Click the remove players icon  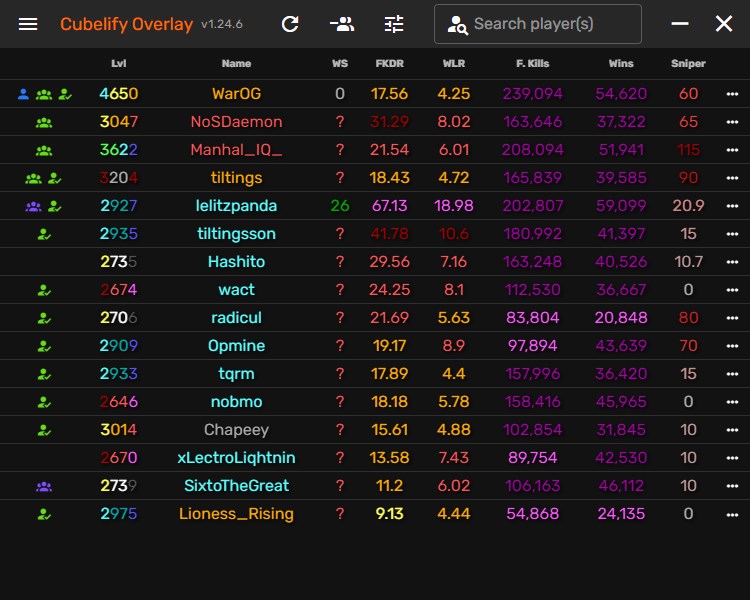coord(342,24)
